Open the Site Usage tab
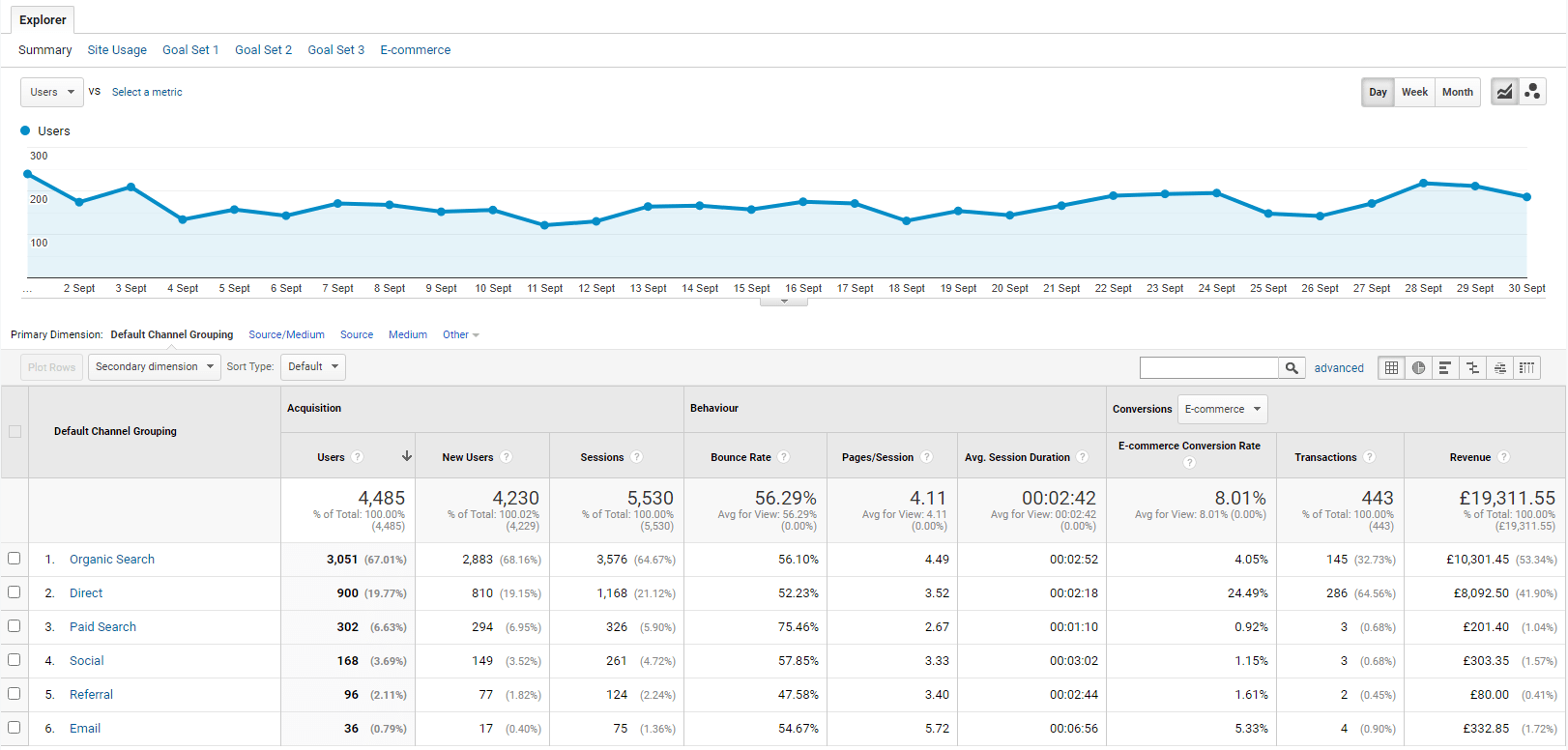The height and width of the screenshot is (750, 1568). point(117,50)
